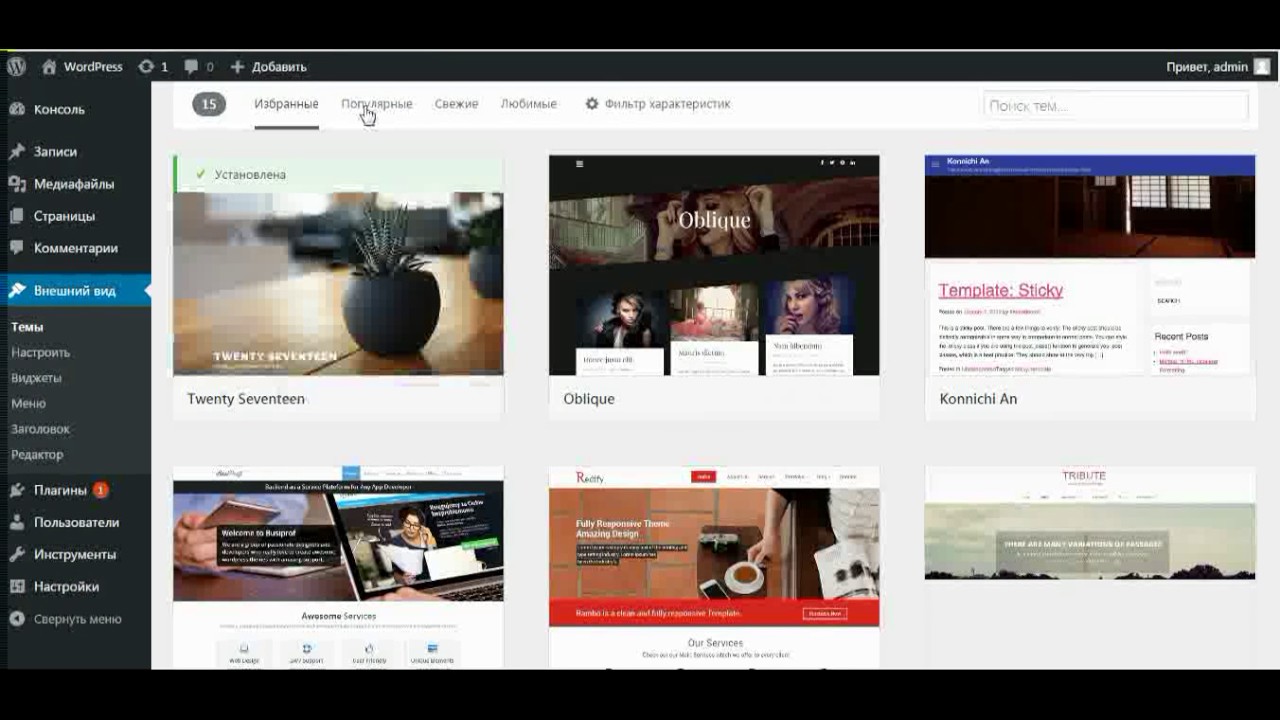Click the theme count badge 15
This screenshot has width=1280, height=720.
[209, 104]
